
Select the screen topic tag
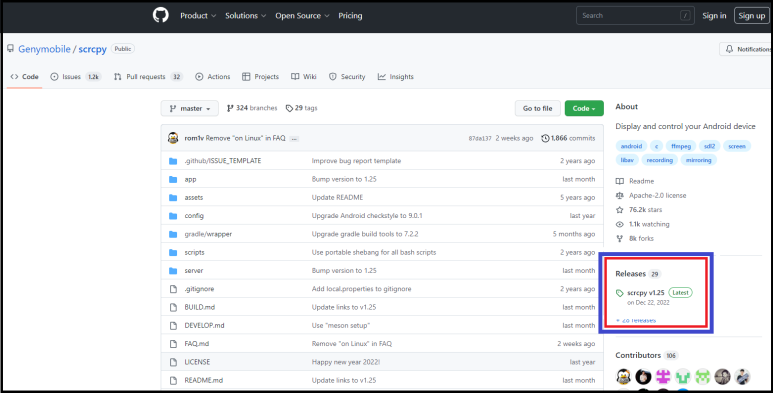737,146
